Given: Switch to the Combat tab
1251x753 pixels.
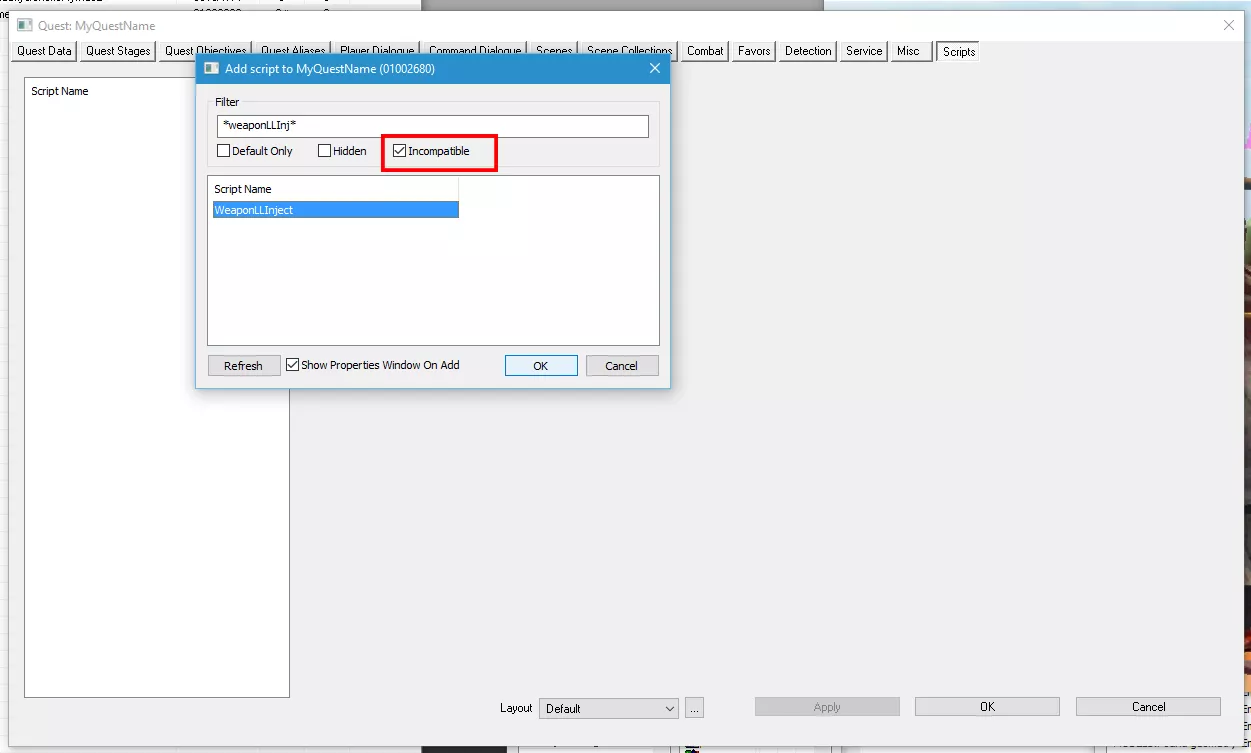Looking at the screenshot, I should (705, 51).
